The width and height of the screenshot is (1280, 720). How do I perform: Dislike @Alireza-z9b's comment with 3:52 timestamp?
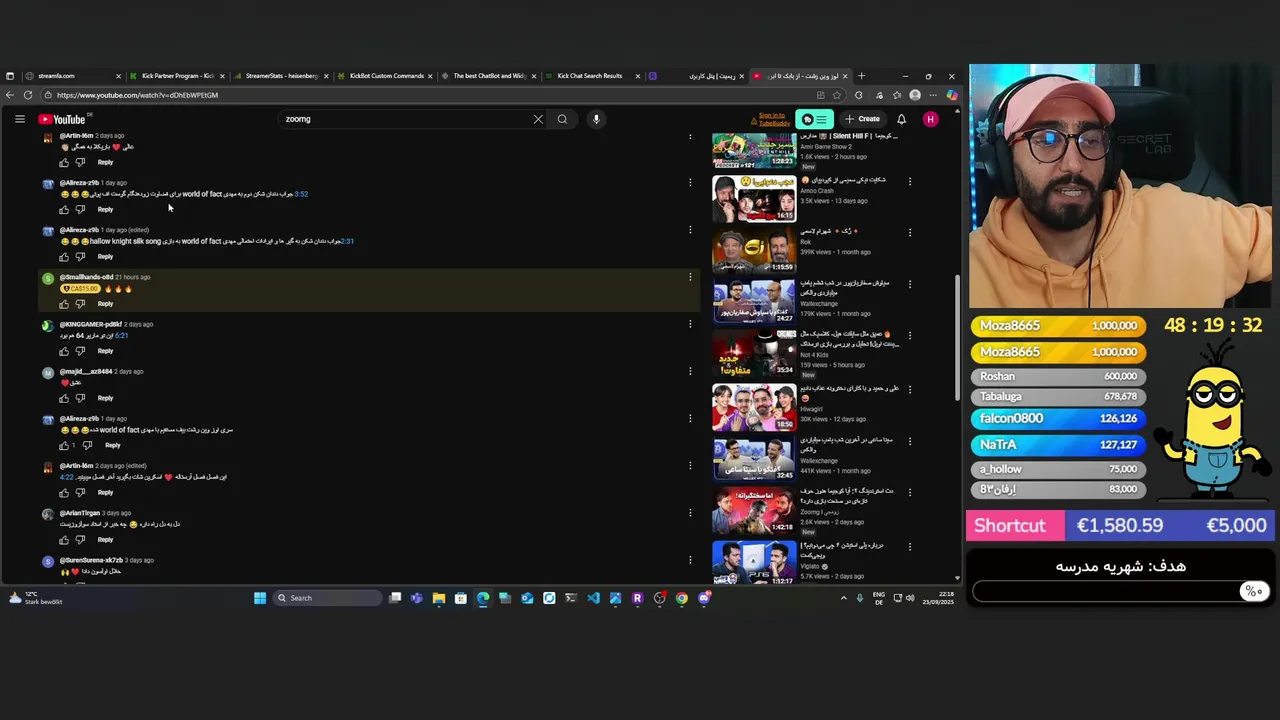point(81,209)
